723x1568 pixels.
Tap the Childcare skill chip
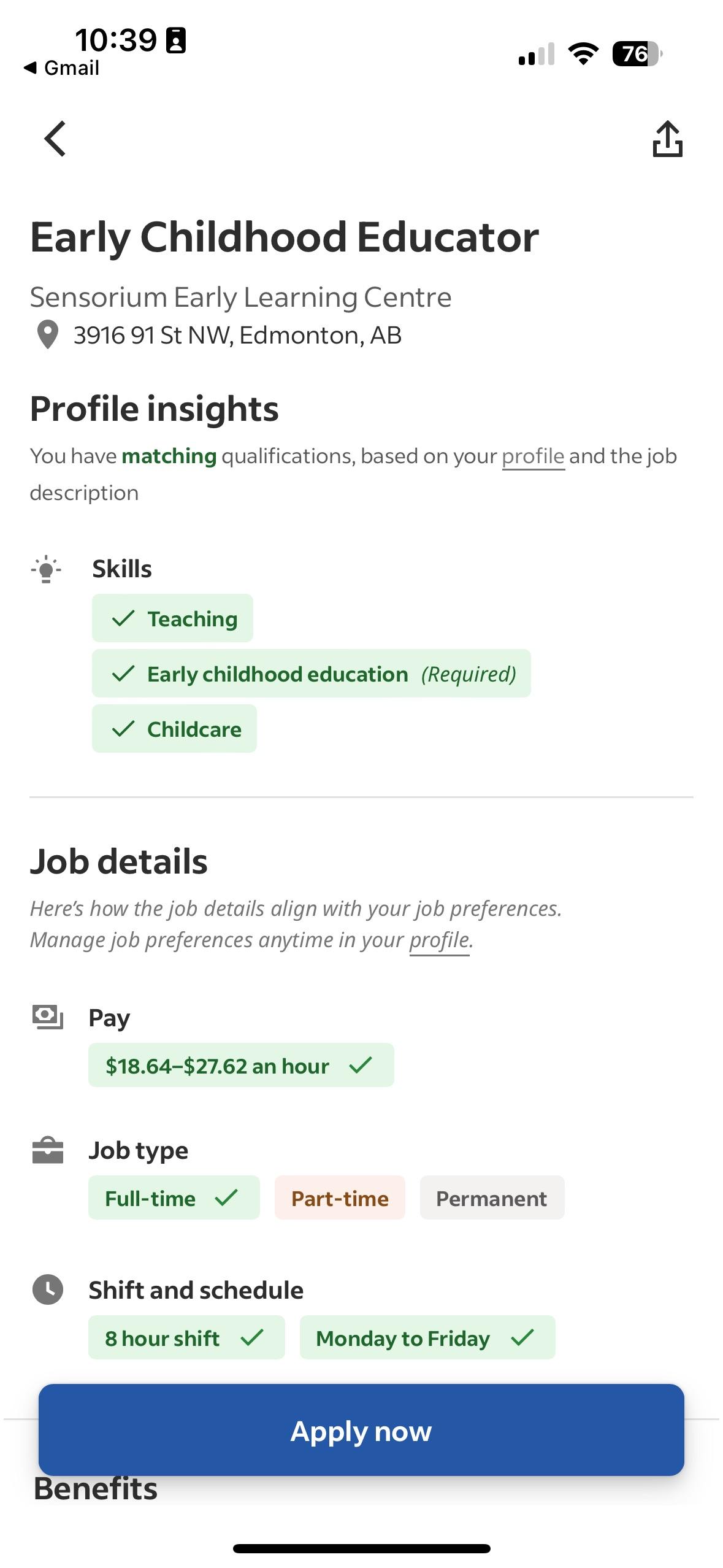(x=174, y=729)
